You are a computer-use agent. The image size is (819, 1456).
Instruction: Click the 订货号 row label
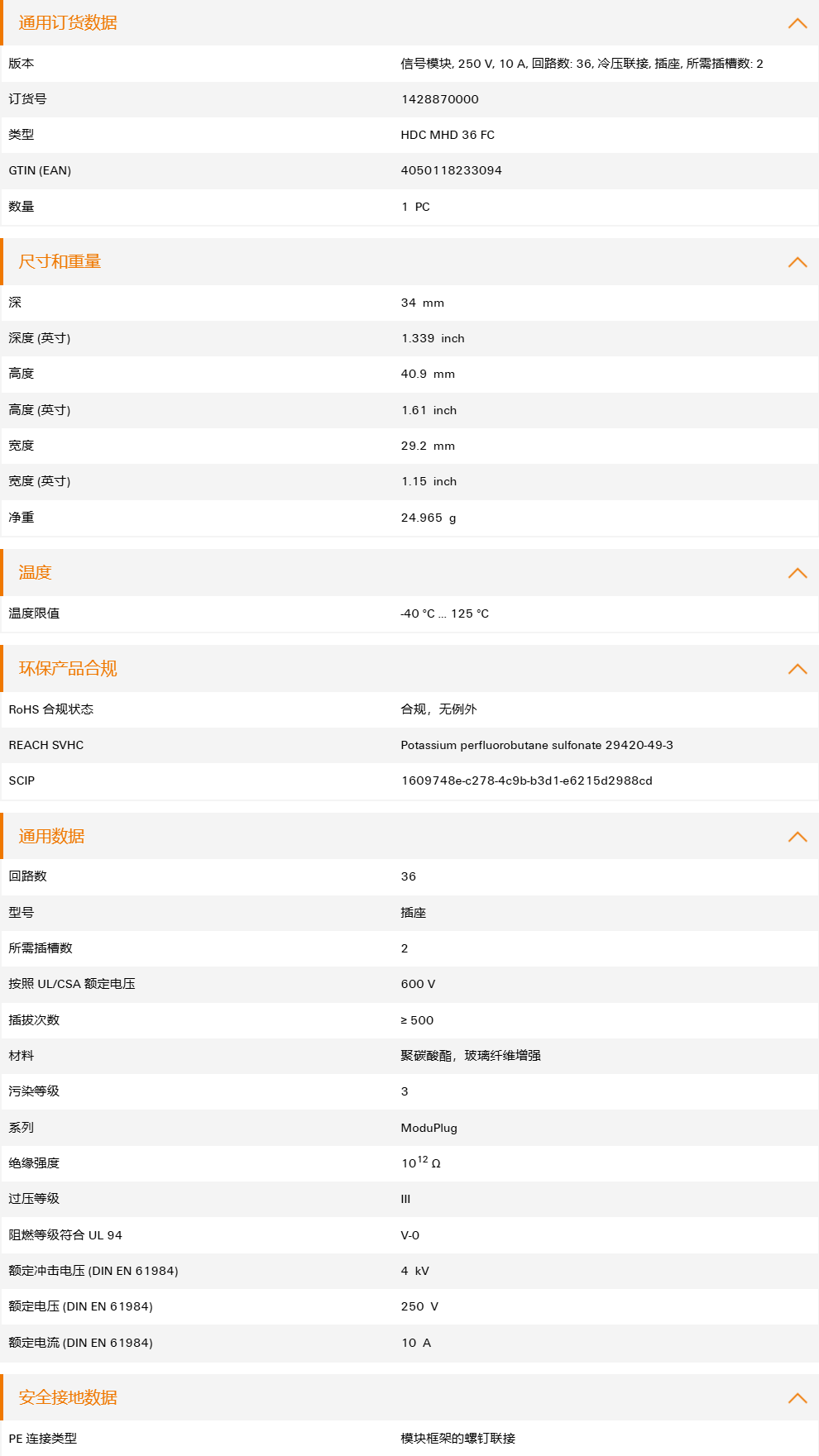click(x=27, y=99)
